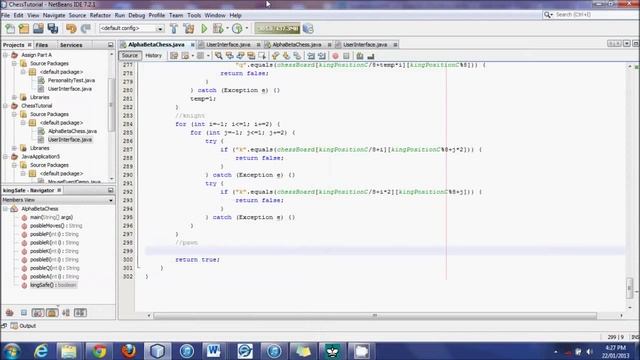640x360 pixels.
Task: Toggle Sort by Source navigator option
Action: coord(80,313)
